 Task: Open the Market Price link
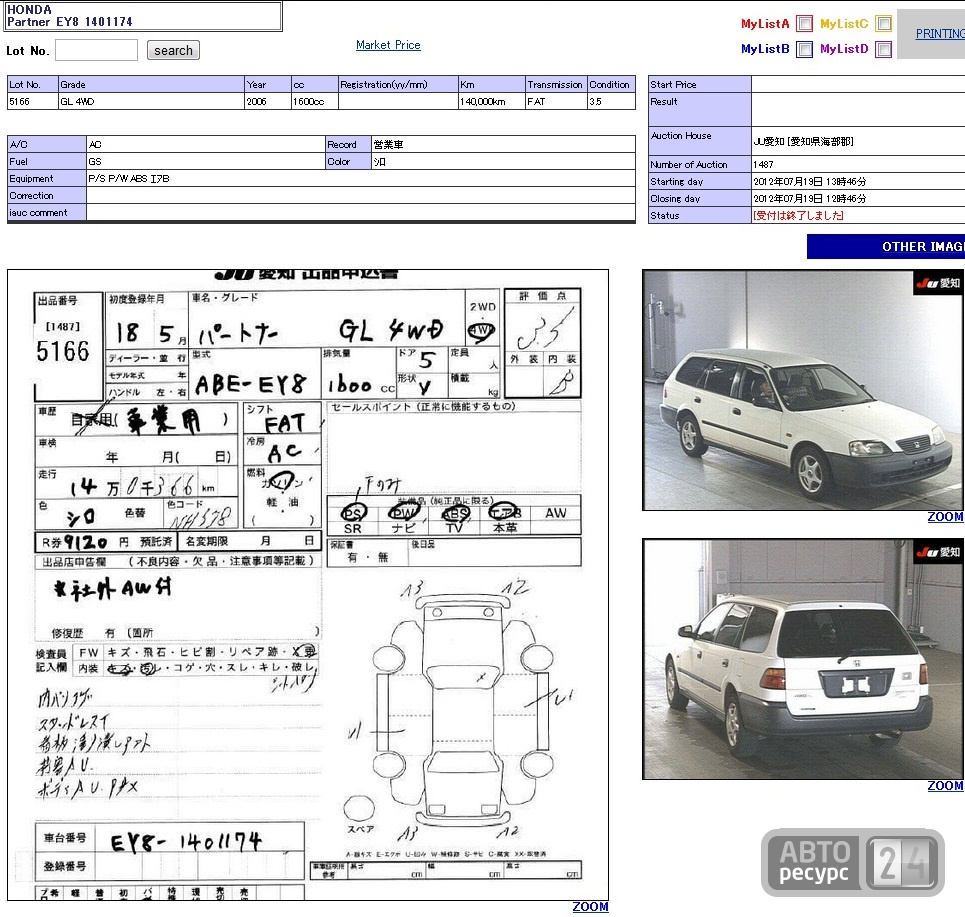click(x=388, y=45)
